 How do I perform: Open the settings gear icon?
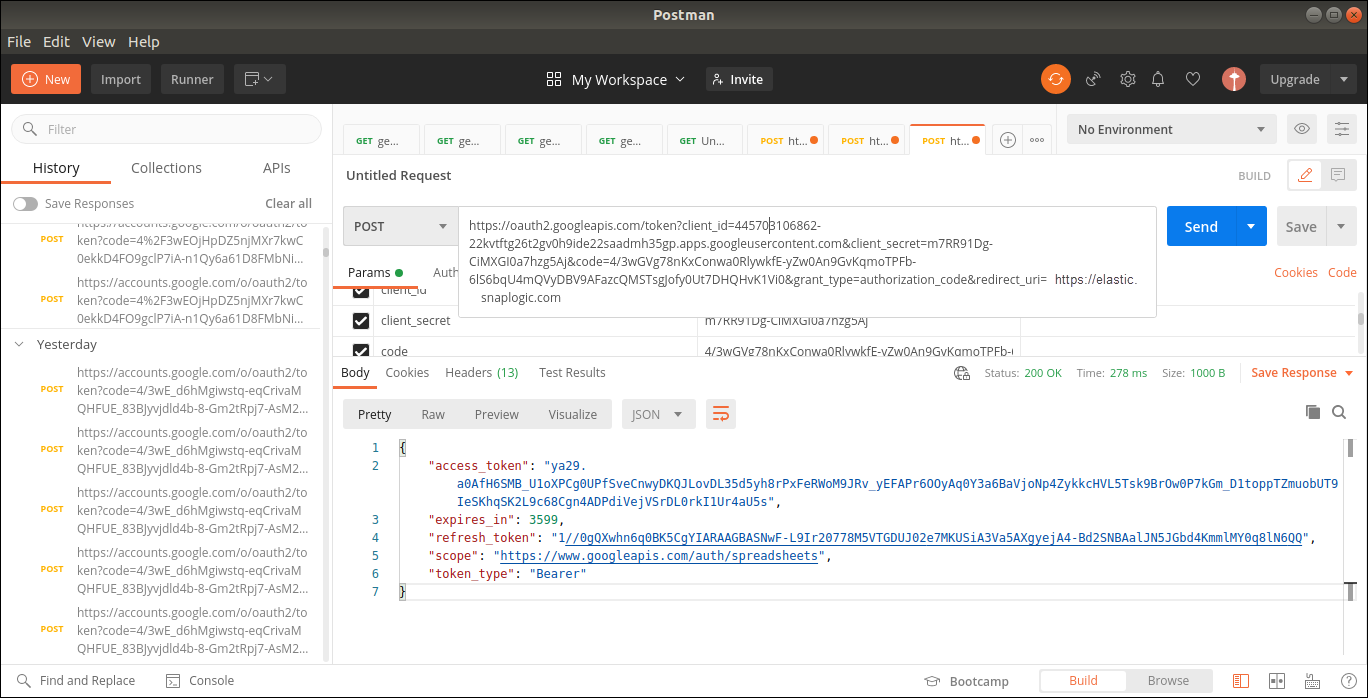click(1127, 79)
